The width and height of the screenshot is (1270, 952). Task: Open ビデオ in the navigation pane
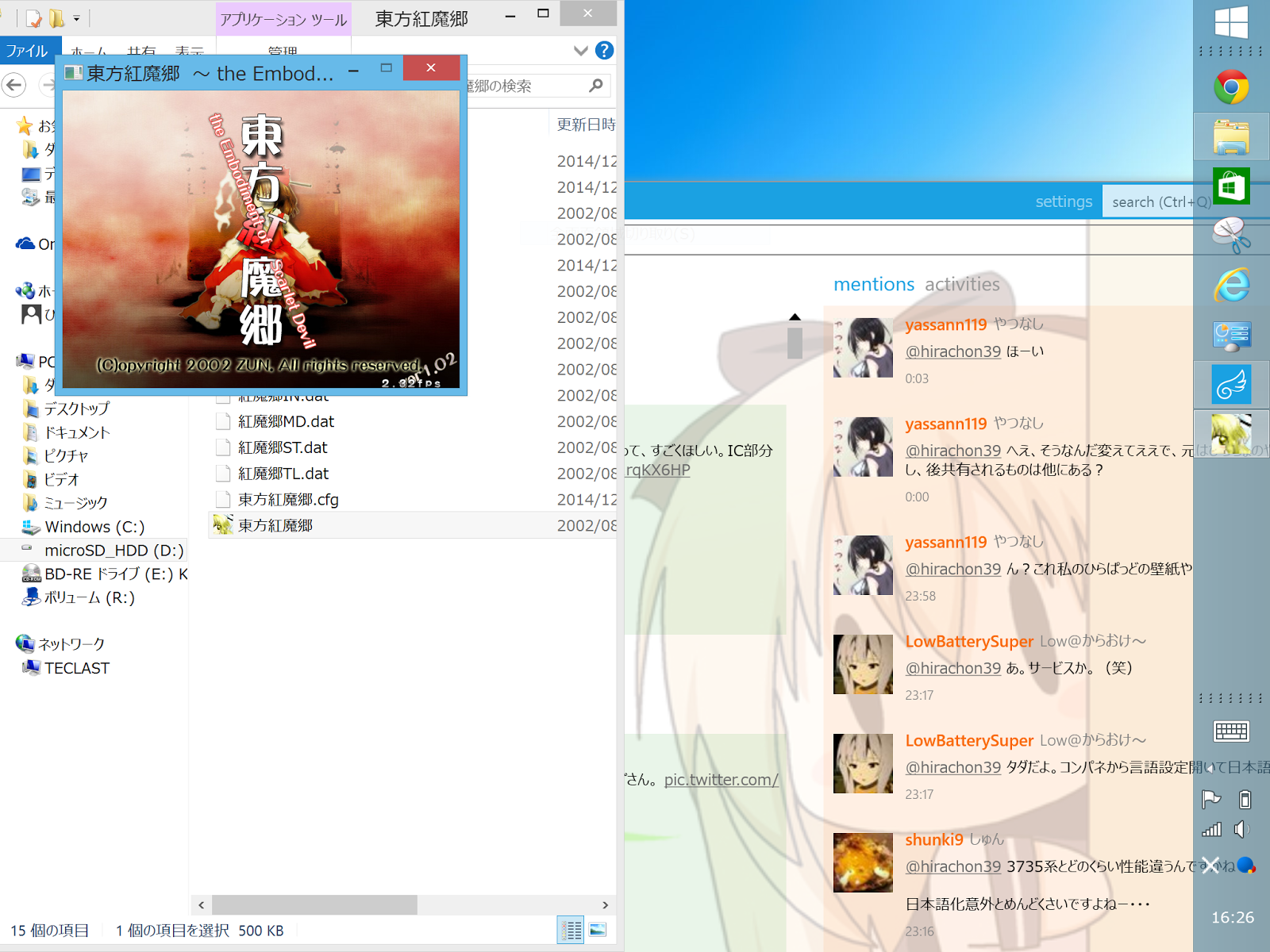[x=61, y=479]
